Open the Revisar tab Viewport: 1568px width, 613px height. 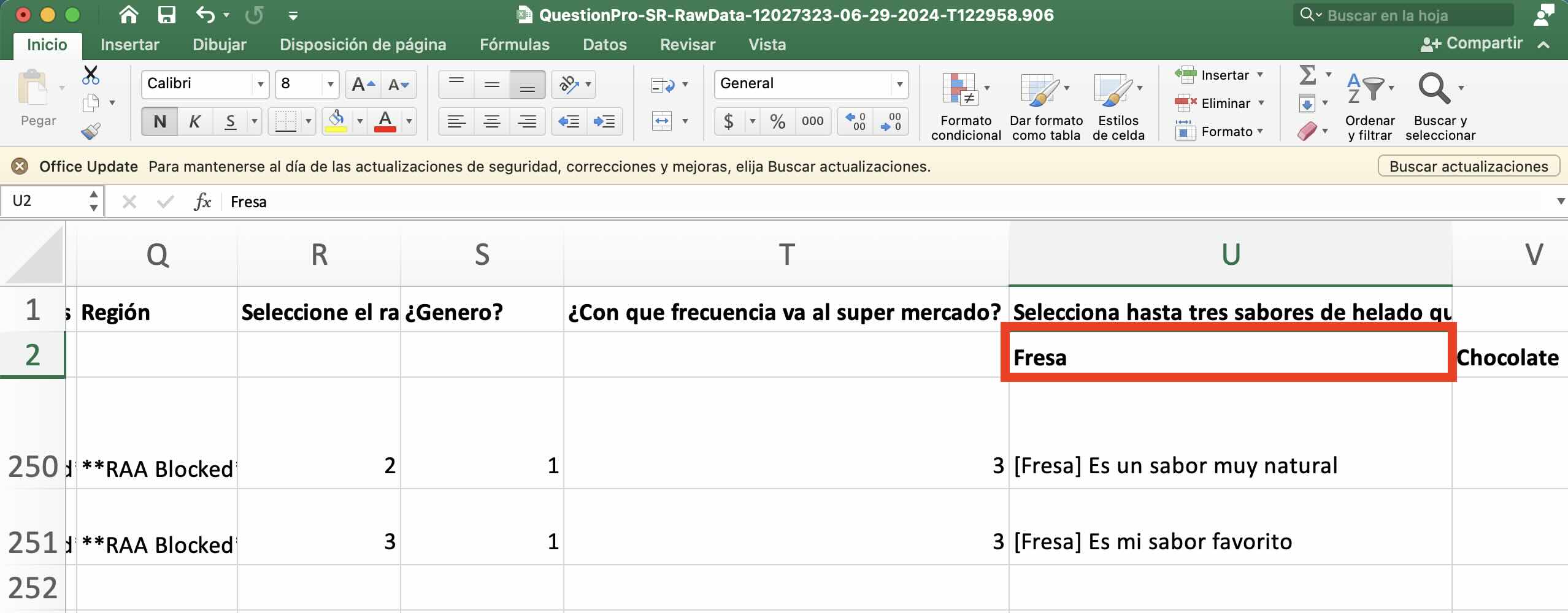click(x=688, y=44)
